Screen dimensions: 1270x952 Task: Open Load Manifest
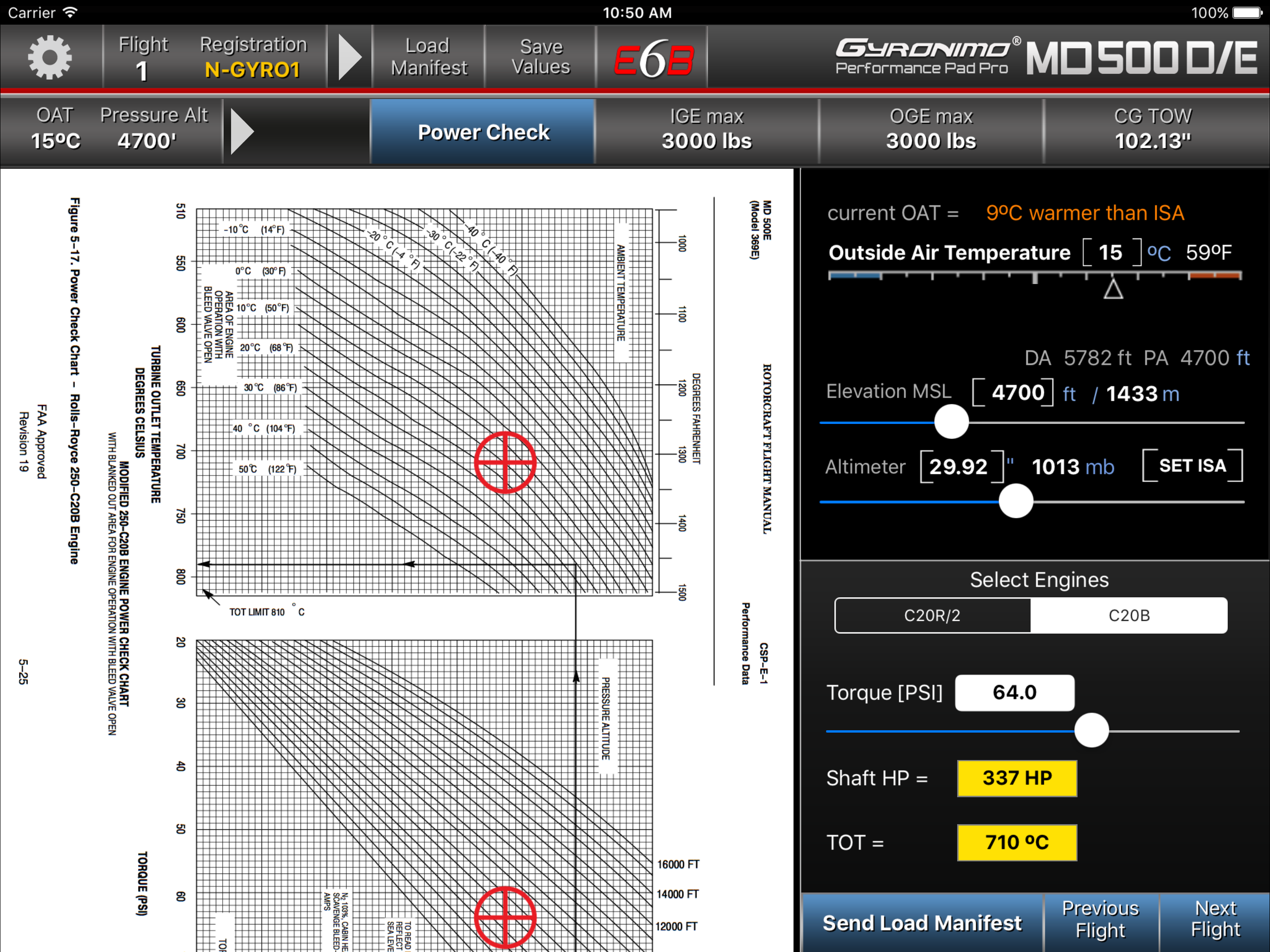point(428,56)
